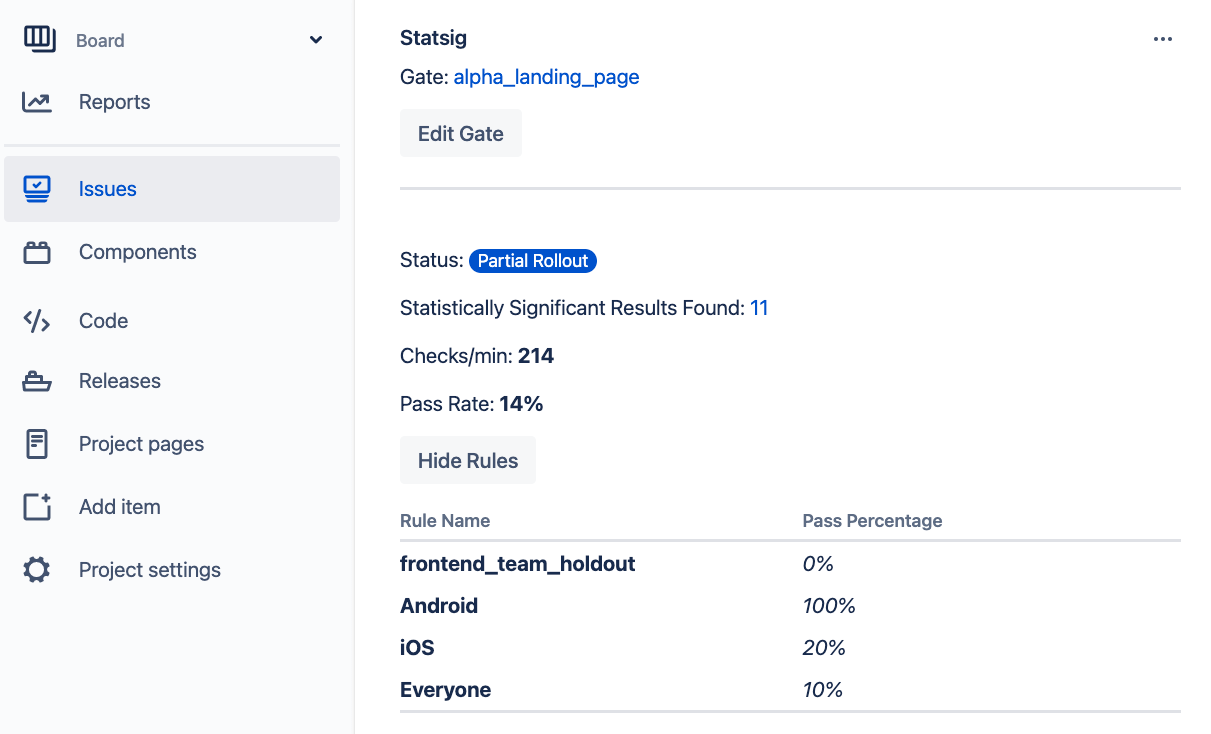Image resolution: width=1211 pixels, height=734 pixels.
Task: Click the Pass Rate value 14%
Action: coord(521,404)
